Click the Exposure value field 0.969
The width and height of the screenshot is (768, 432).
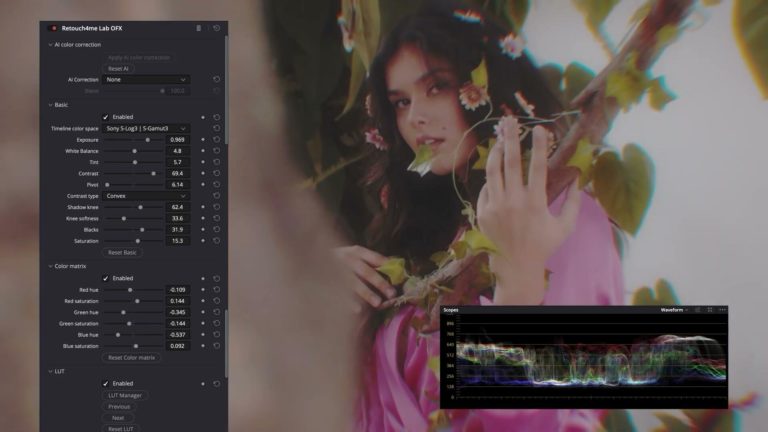[177, 140]
